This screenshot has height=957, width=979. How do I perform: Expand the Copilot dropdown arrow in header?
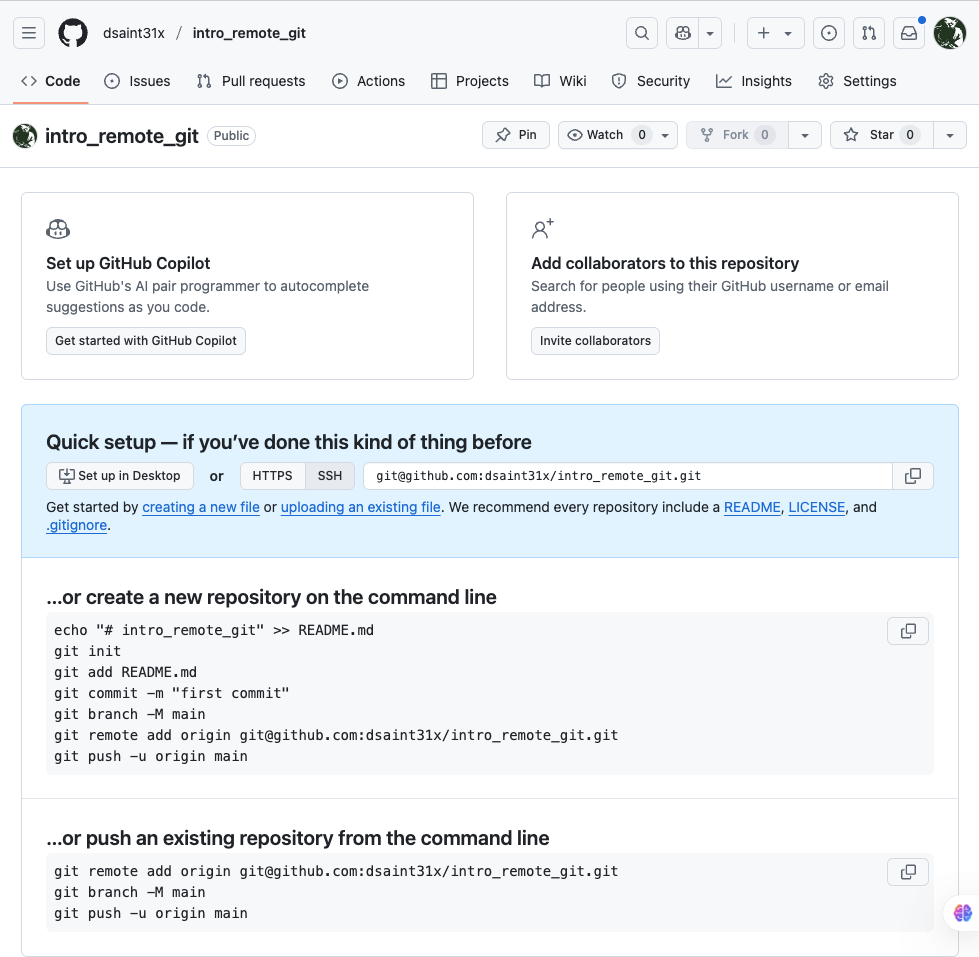click(x=710, y=33)
